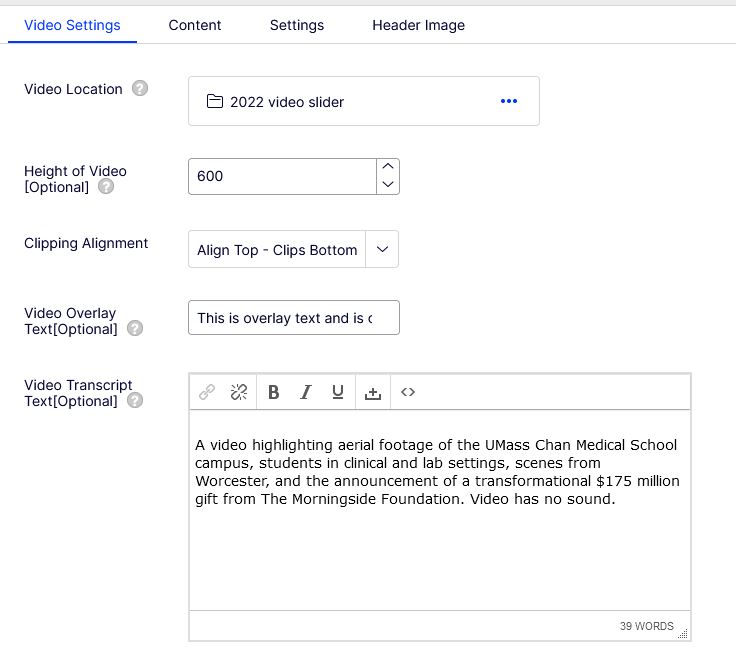736x658 pixels.
Task: Click the remove link icon in editor toolbar
Action: point(239,392)
